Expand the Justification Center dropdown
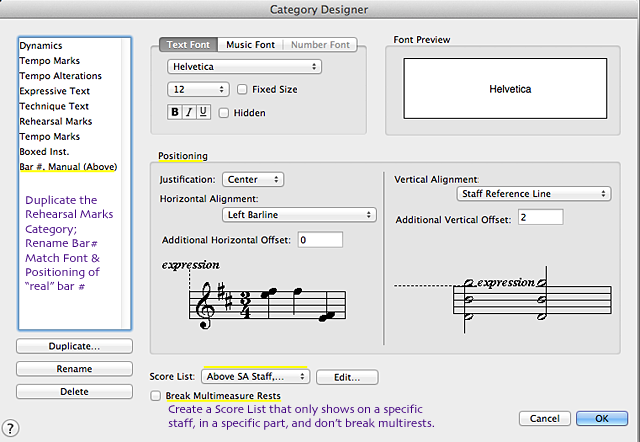 (252, 179)
